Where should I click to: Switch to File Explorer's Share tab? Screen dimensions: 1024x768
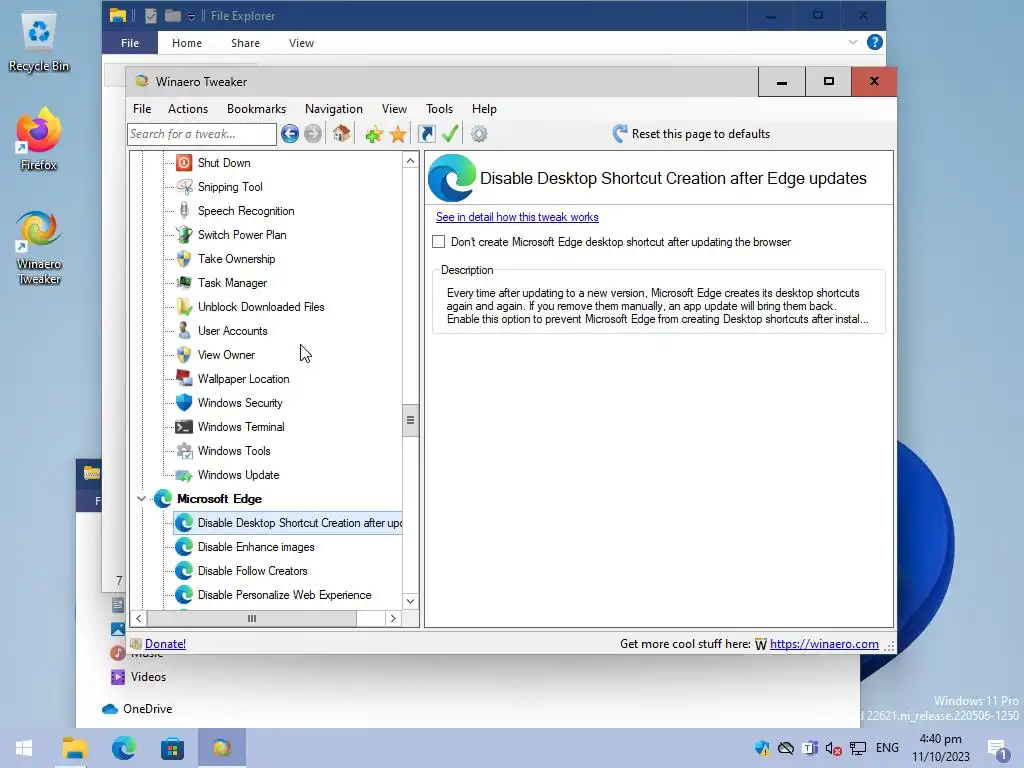click(x=246, y=43)
